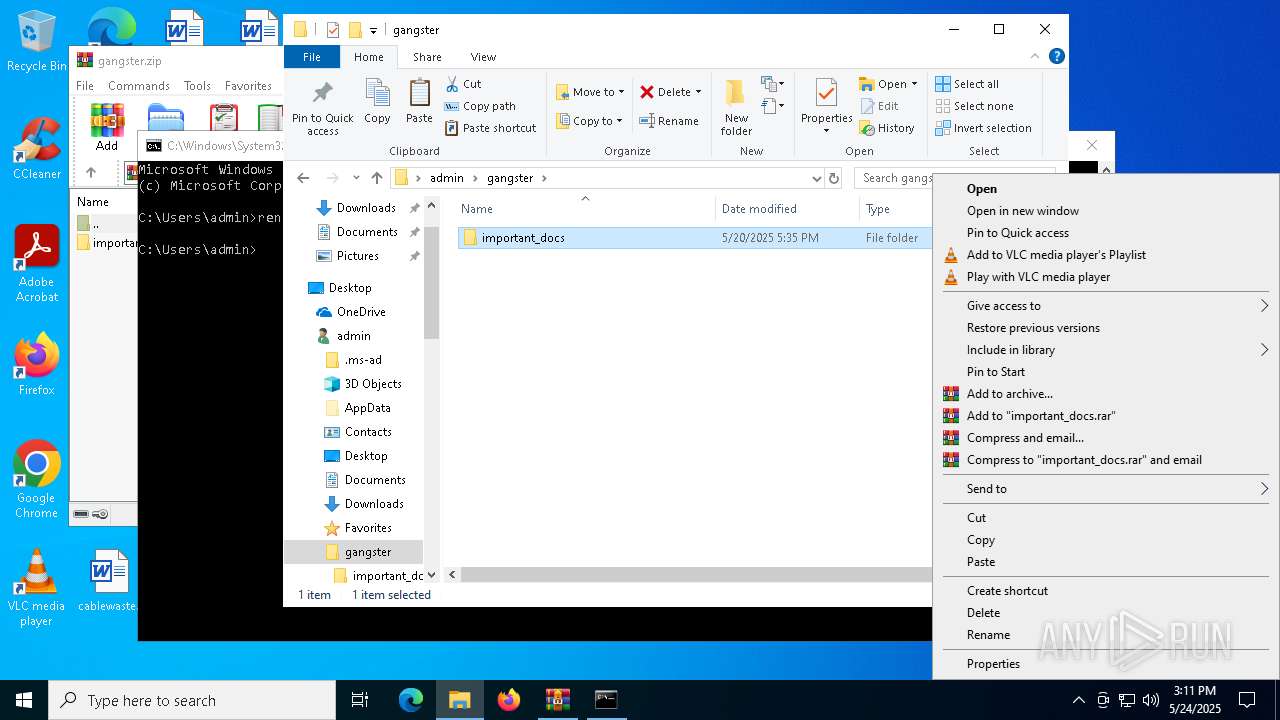Click the Rename ribbon button
Screen dimensions: 1280x720
coord(669,121)
